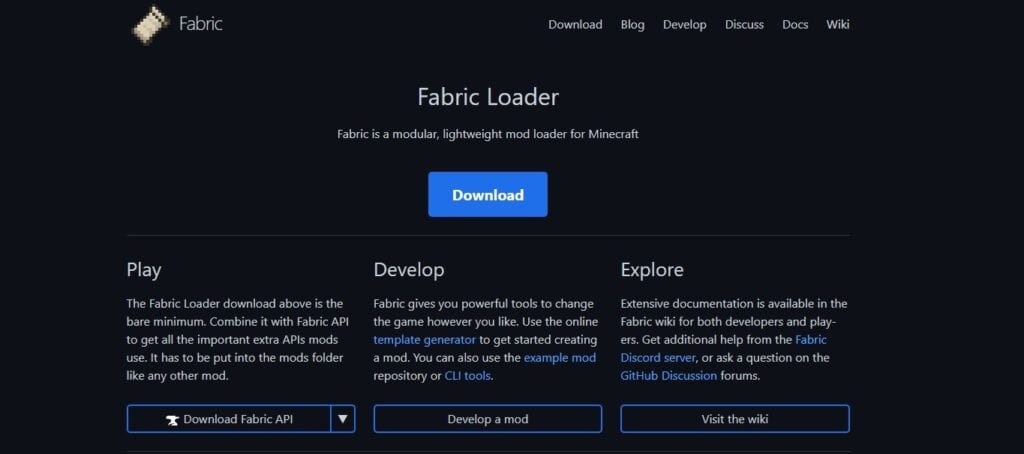Open the Wiki navigation item
The width and height of the screenshot is (1024, 454).
pyautogui.click(x=837, y=25)
